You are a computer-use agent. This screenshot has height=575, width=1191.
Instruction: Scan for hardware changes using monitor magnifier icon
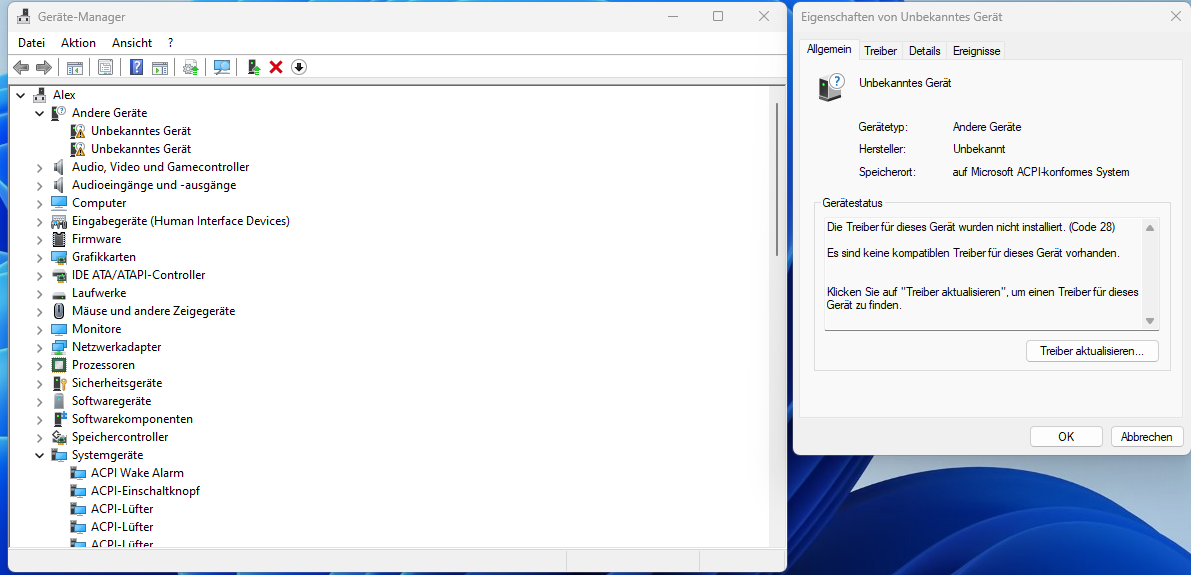coord(222,68)
